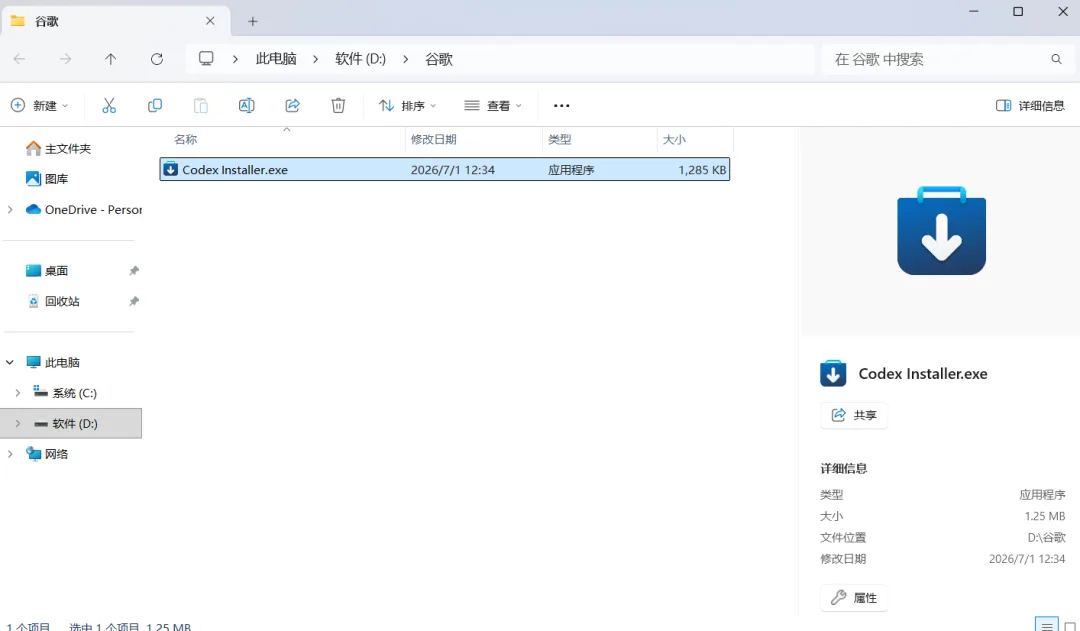This screenshot has height=631, width=1080.
Task: Click 谷歌 in the address breadcrumb
Action: coord(439,59)
